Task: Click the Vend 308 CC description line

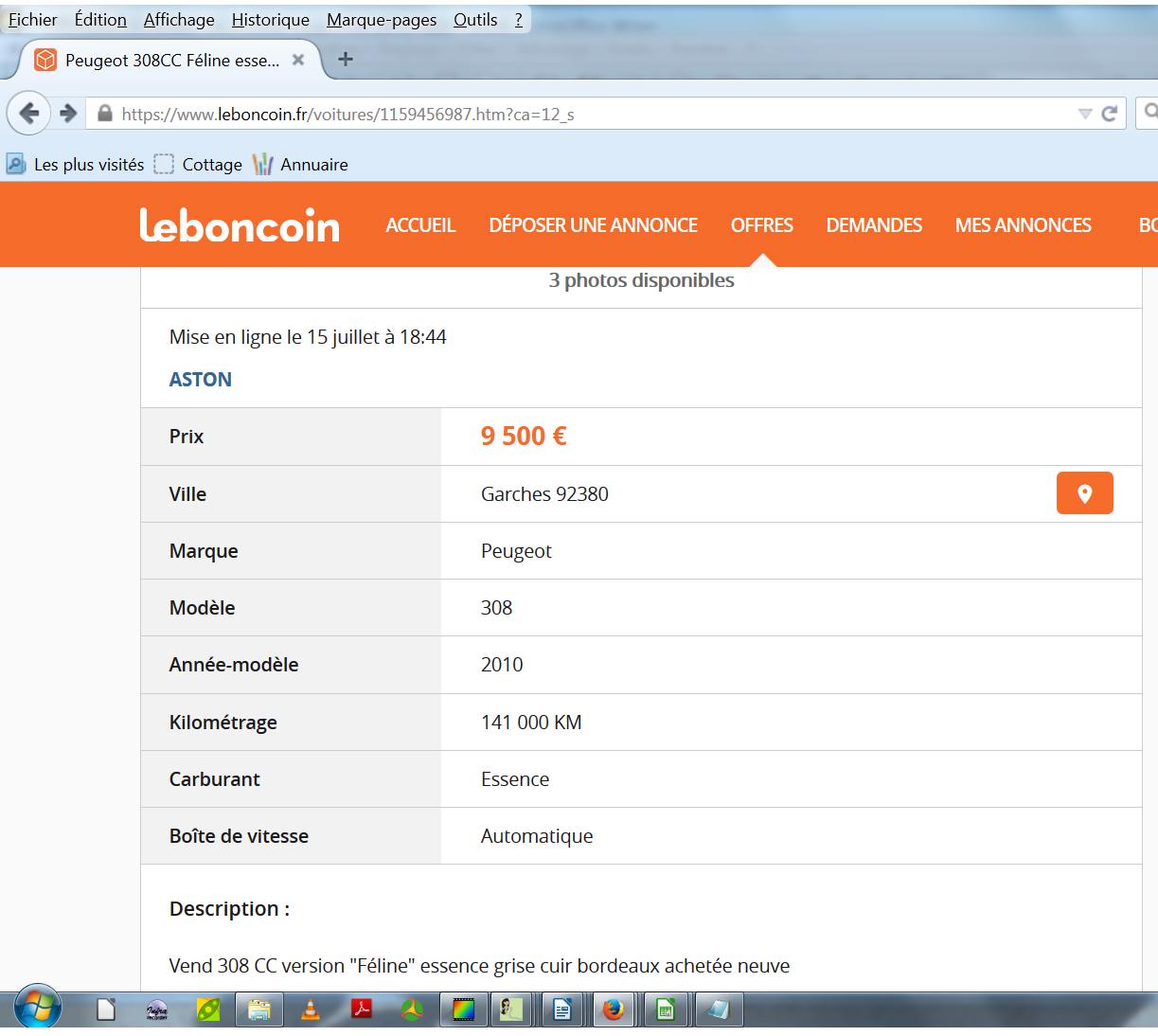Action: (479, 966)
